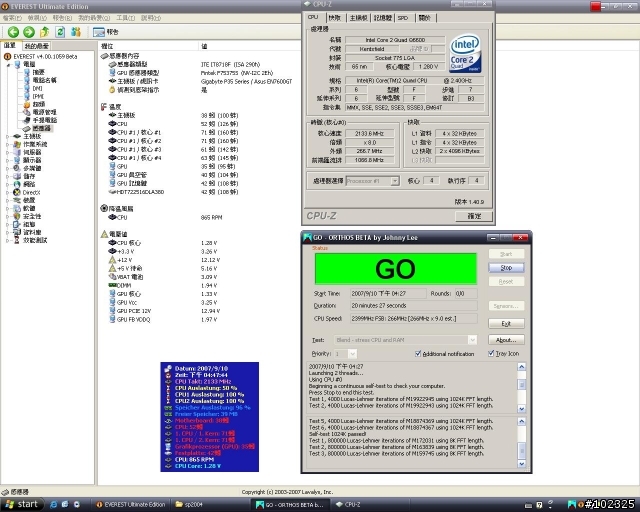Click the Refresh page icon in EVEREST toolbar
Image resolution: width=640 pixels, height=512 pixels.
(x=60, y=32)
